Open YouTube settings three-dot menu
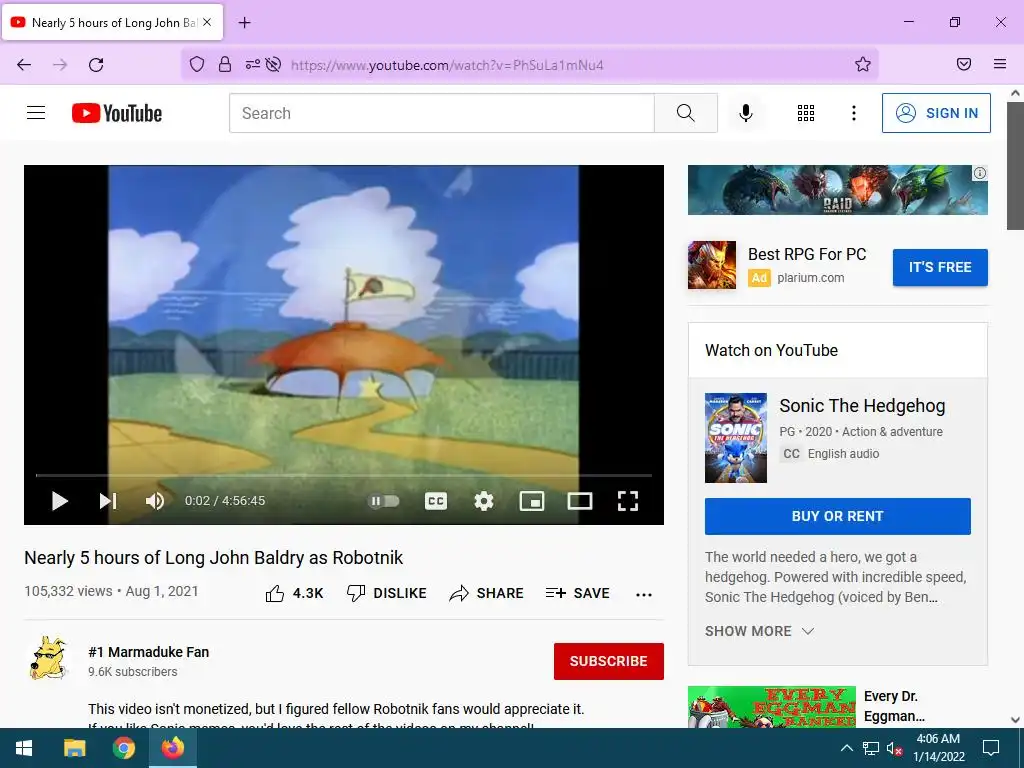This screenshot has height=768, width=1024. (854, 113)
